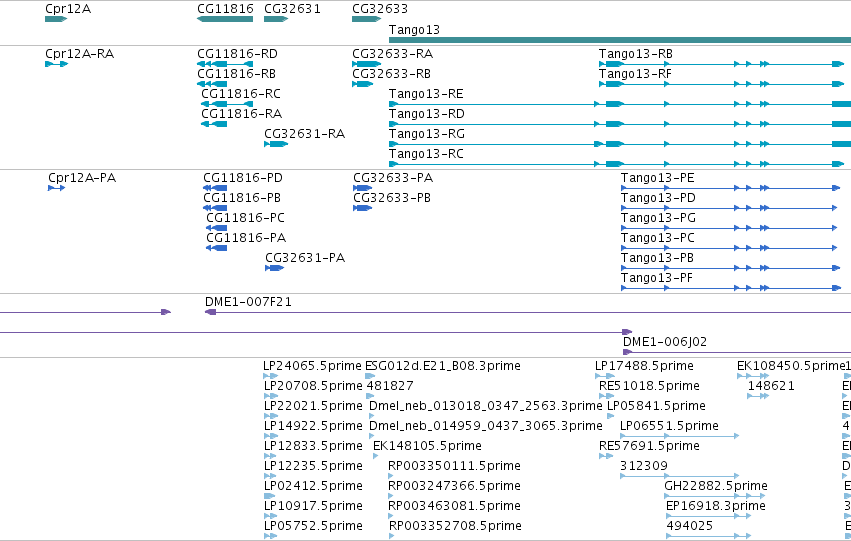This screenshot has width=851, height=541.
Task: Pick RP003352708.5prime
Action: click(455, 526)
